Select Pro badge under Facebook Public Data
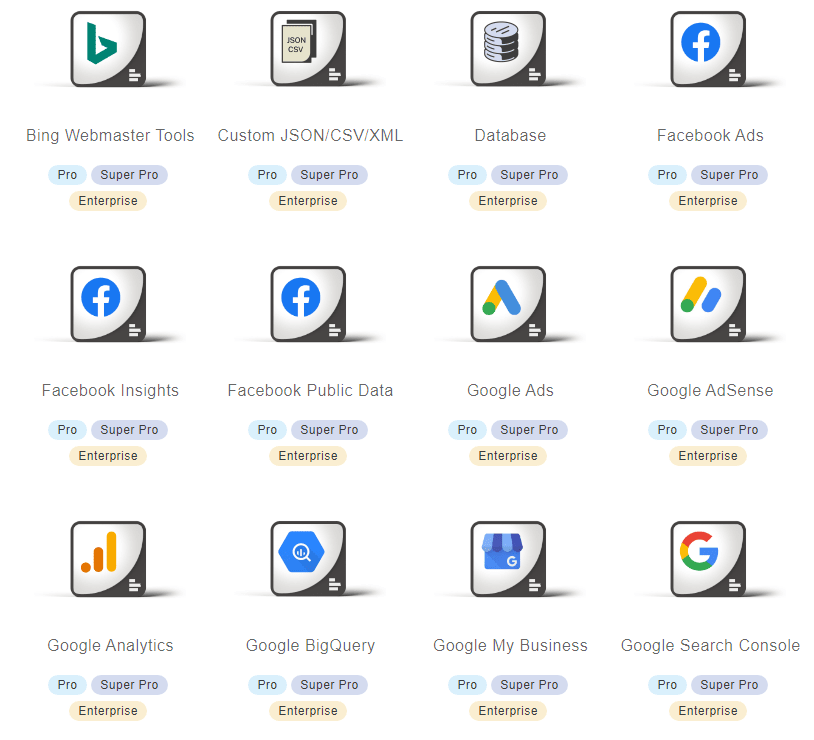814x740 pixels. (x=267, y=430)
